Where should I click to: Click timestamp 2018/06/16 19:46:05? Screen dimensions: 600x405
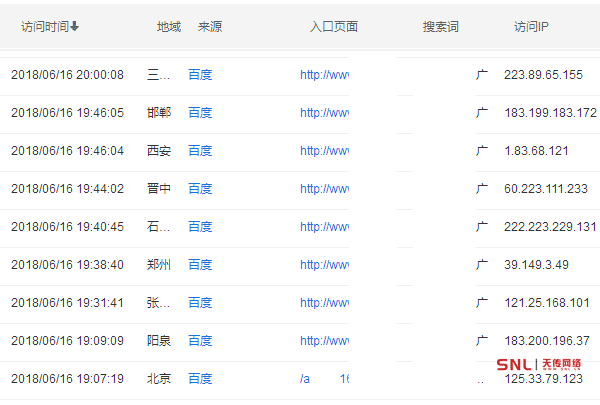pos(67,113)
